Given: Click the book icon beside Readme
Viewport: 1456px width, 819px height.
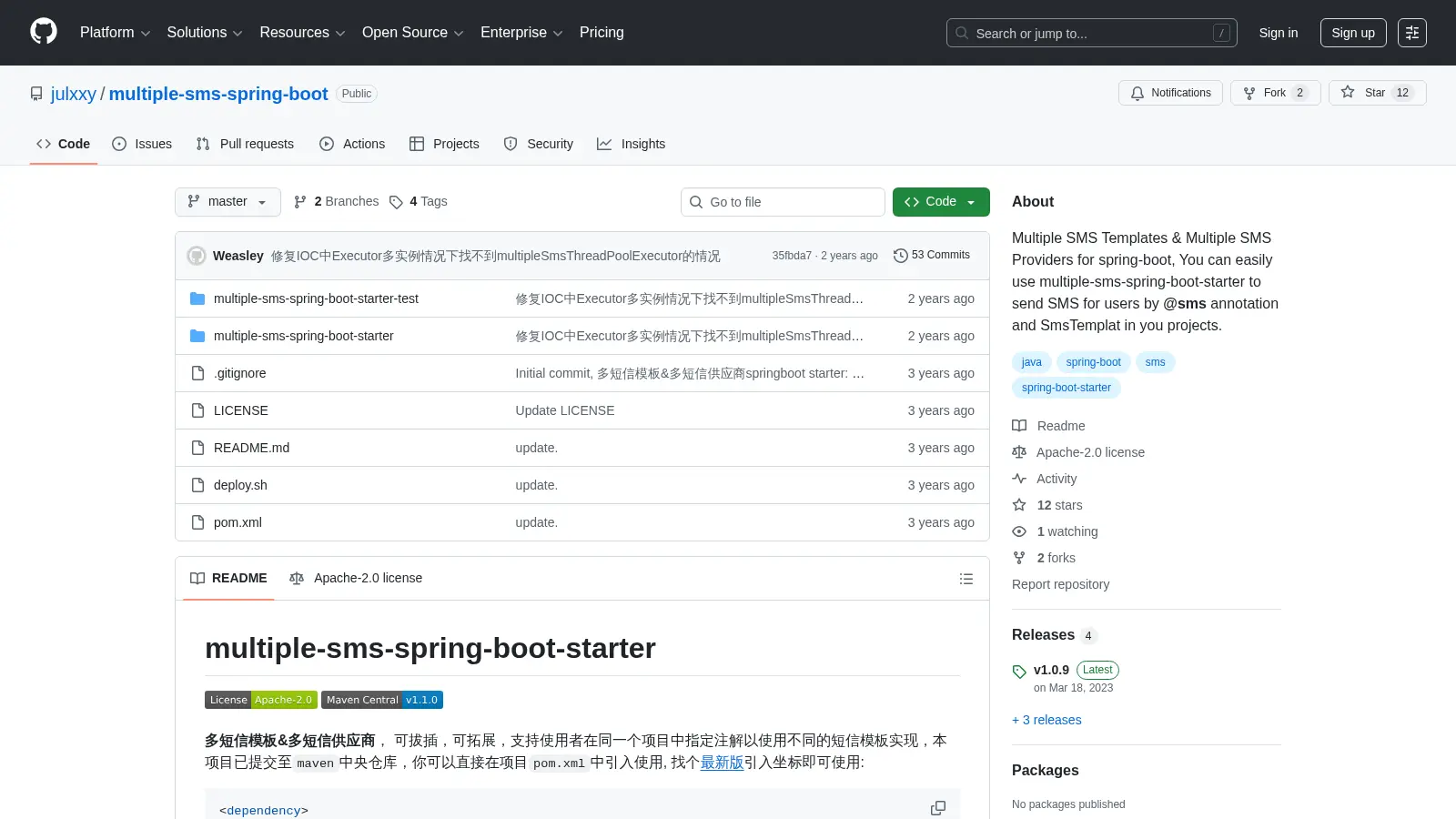Looking at the screenshot, I should [x=1019, y=426].
